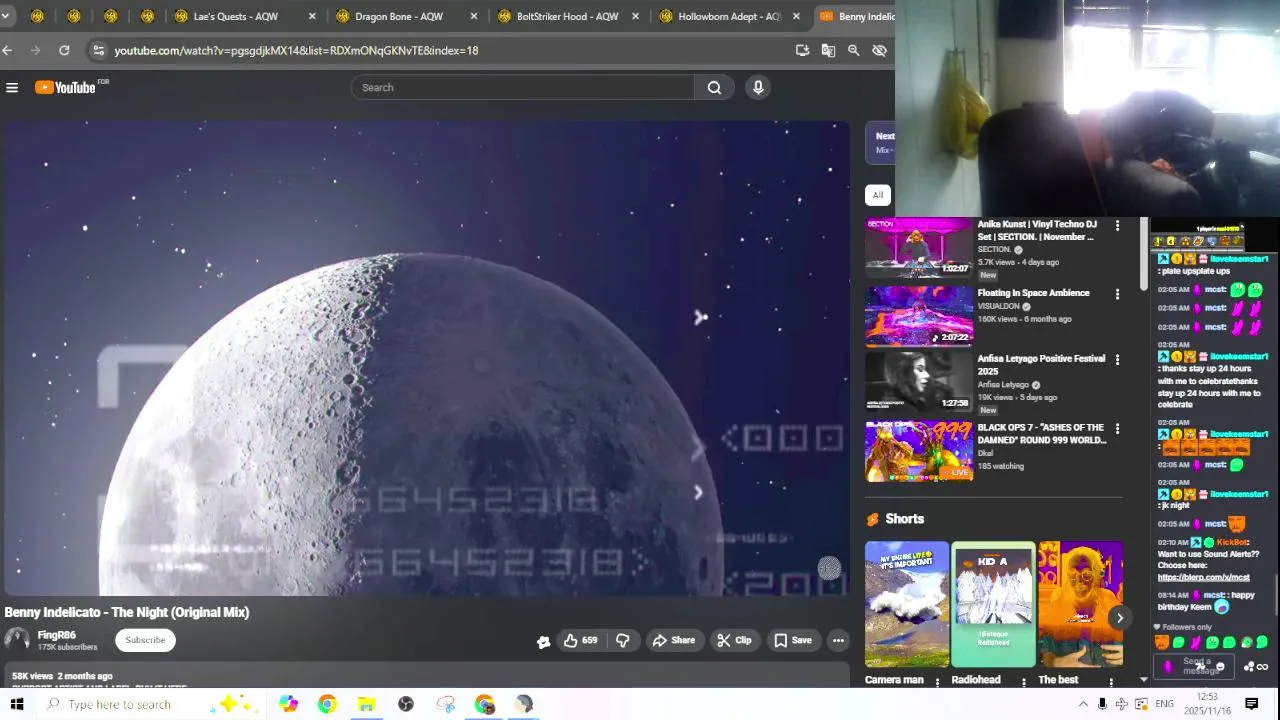Open Anfisa Letyago Positive Festival 2025 title
The width and height of the screenshot is (1280, 720).
coord(1041,364)
